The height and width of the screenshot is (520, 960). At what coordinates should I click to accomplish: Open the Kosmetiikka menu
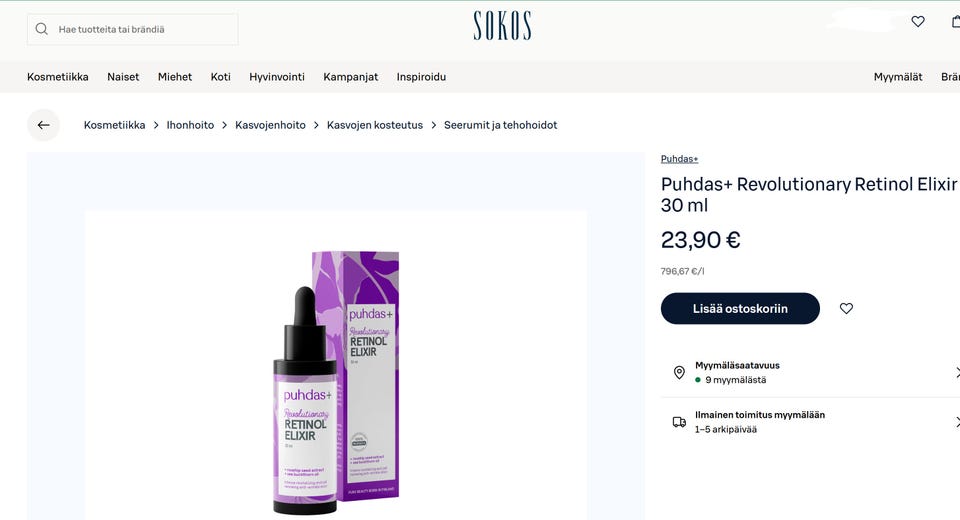click(58, 77)
